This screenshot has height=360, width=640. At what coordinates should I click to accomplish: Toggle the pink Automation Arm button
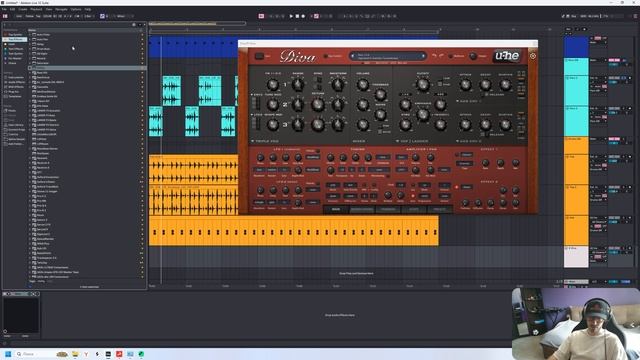(316, 16)
